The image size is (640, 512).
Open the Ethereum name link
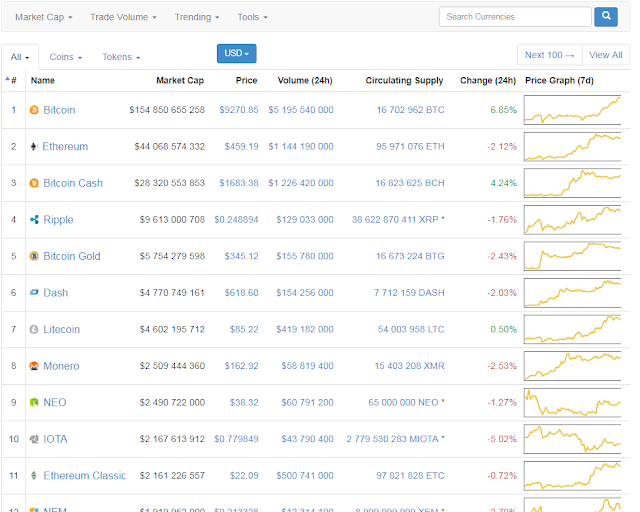(x=65, y=146)
